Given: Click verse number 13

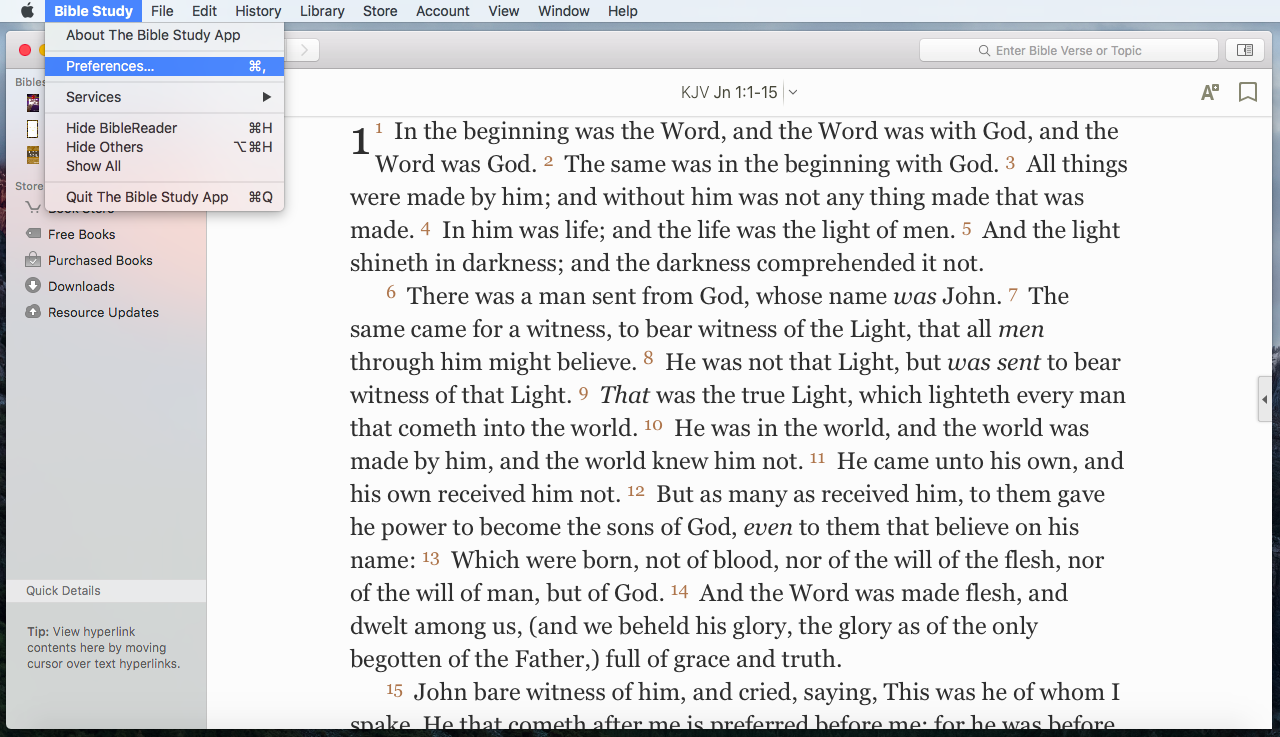Looking at the screenshot, I should point(431,557).
